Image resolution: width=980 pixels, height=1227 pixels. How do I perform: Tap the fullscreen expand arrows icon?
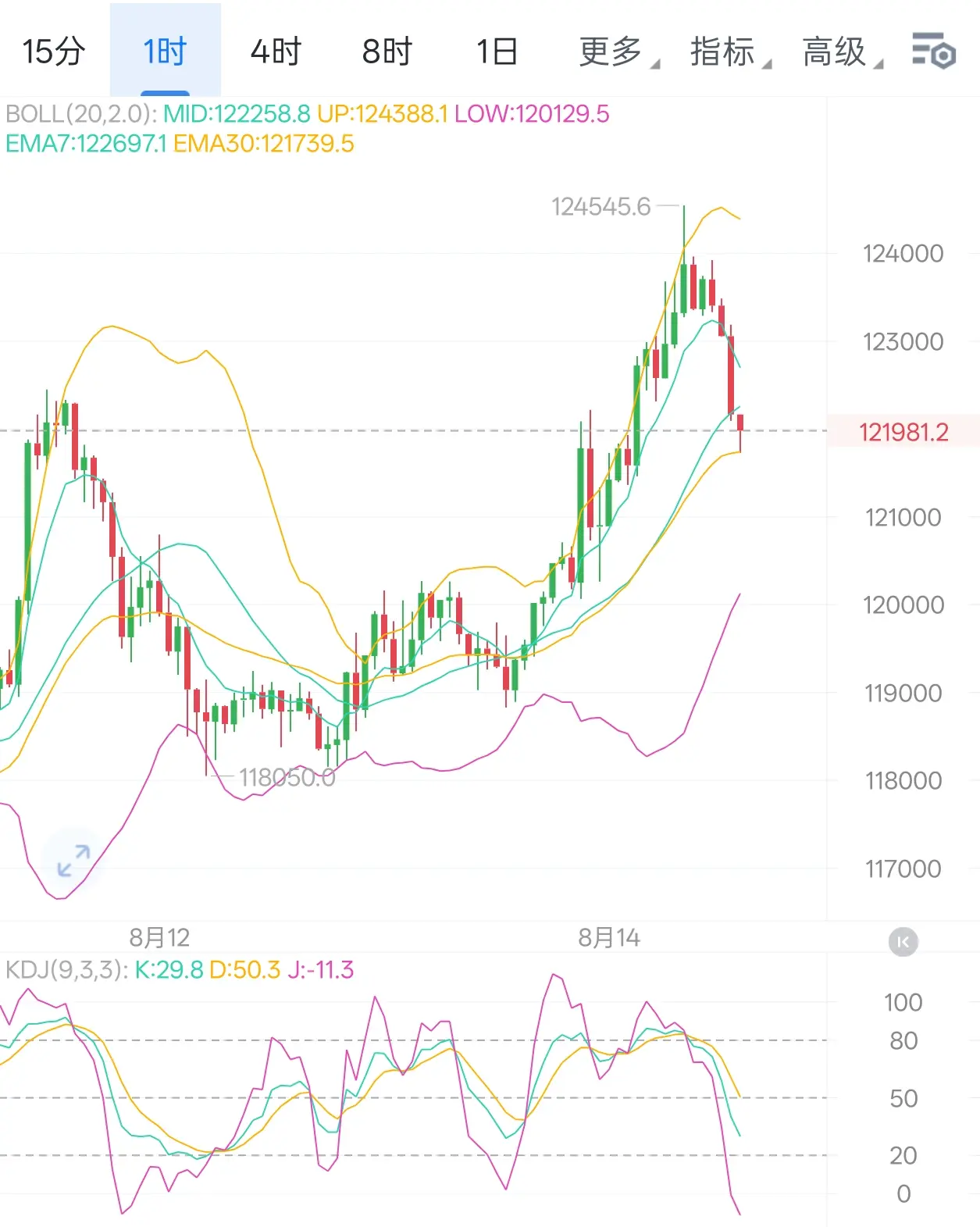tap(74, 861)
